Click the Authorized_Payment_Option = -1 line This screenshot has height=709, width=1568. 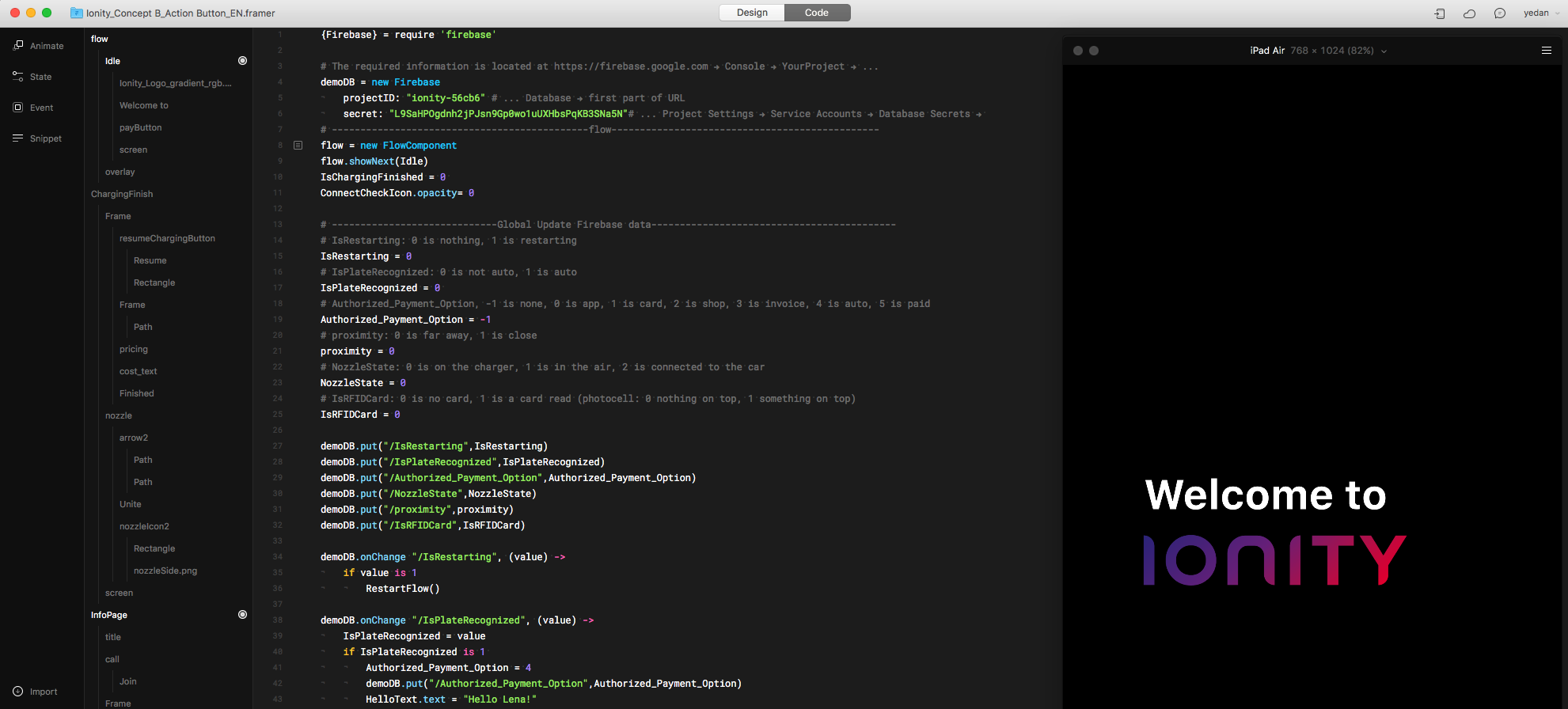click(x=406, y=320)
